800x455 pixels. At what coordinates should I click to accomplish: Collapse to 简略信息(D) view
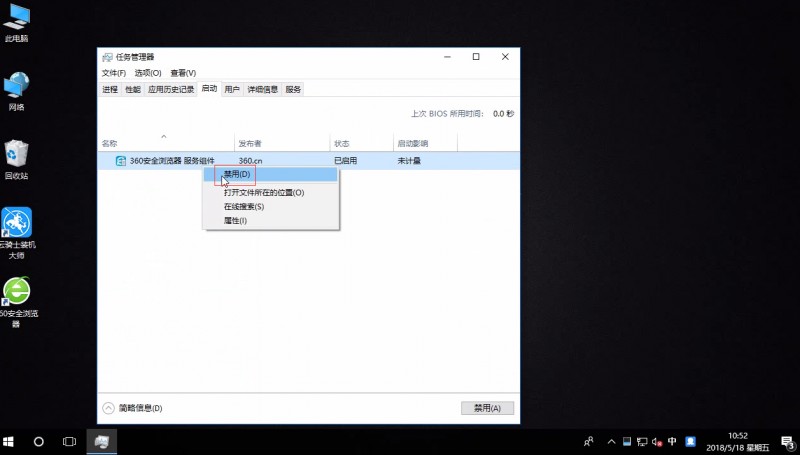click(x=133, y=408)
